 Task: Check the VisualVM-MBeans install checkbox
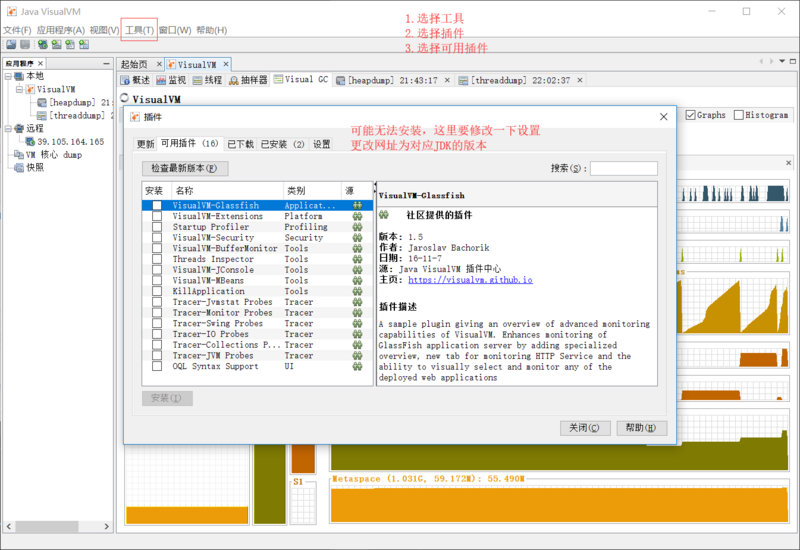[157, 280]
